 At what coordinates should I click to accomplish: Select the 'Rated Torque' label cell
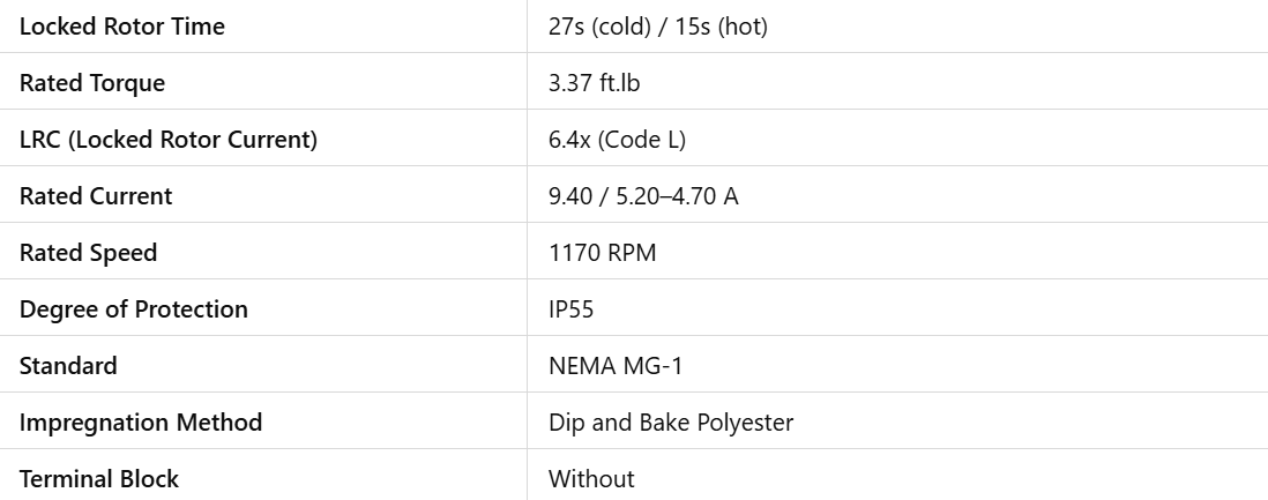[x=92, y=84]
